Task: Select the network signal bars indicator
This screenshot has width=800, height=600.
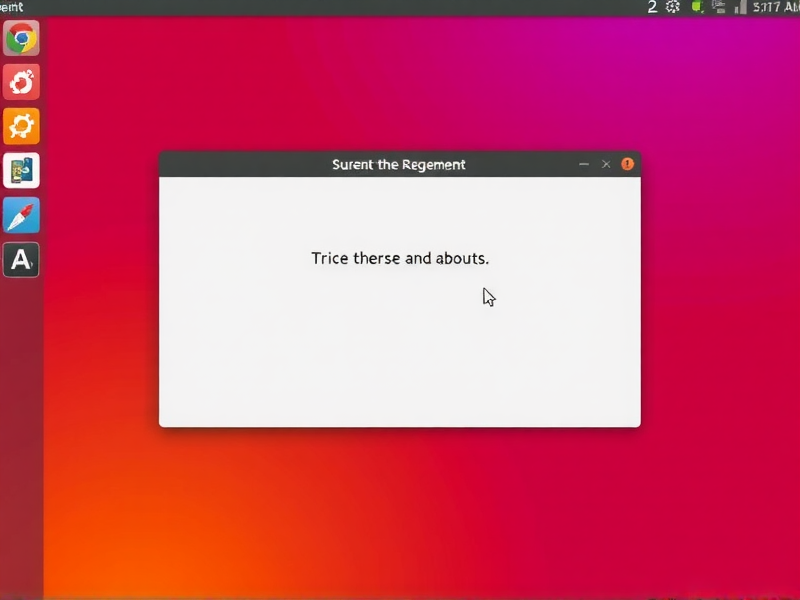Action: (x=739, y=8)
